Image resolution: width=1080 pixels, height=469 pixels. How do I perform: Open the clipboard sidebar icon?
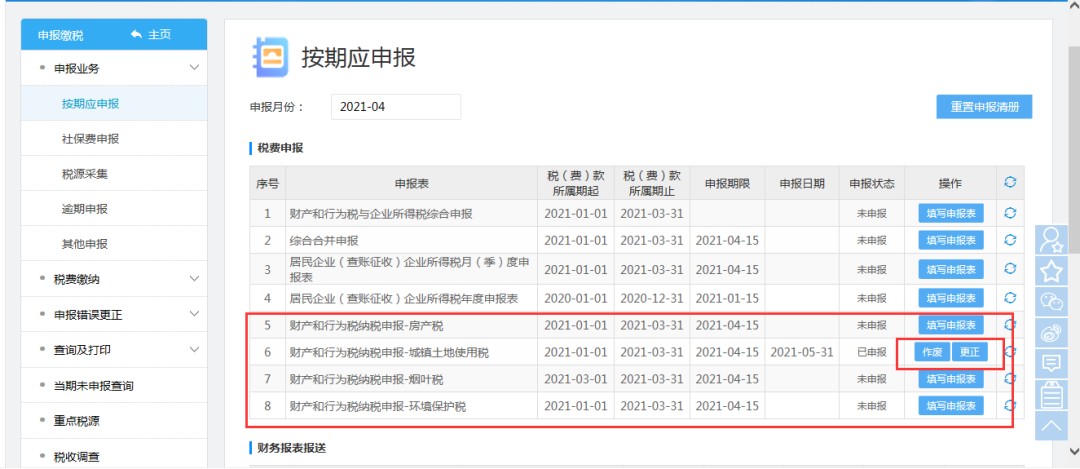coord(1051,394)
